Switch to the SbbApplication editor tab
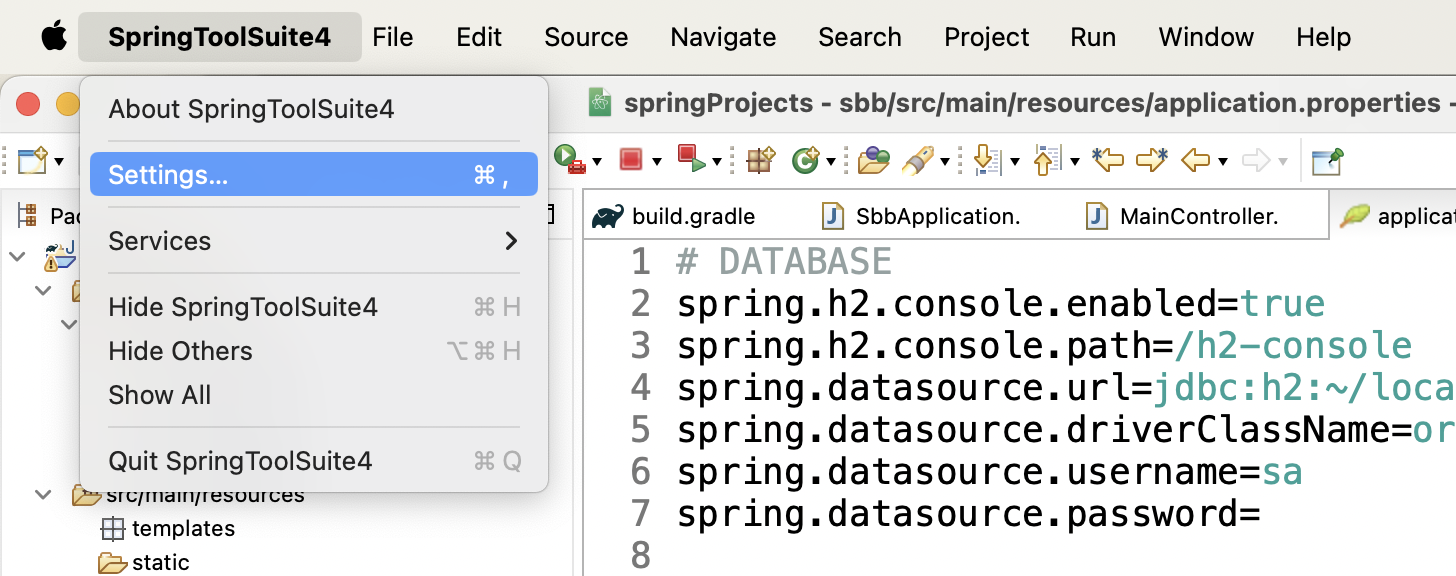Viewport: 1456px width, 576px height. point(922,216)
